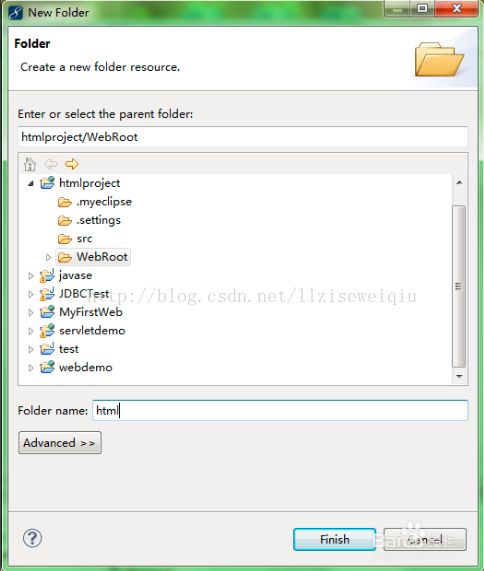This screenshot has height=571, width=484.
Task: Select the javase project label
Action: tap(75, 276)
